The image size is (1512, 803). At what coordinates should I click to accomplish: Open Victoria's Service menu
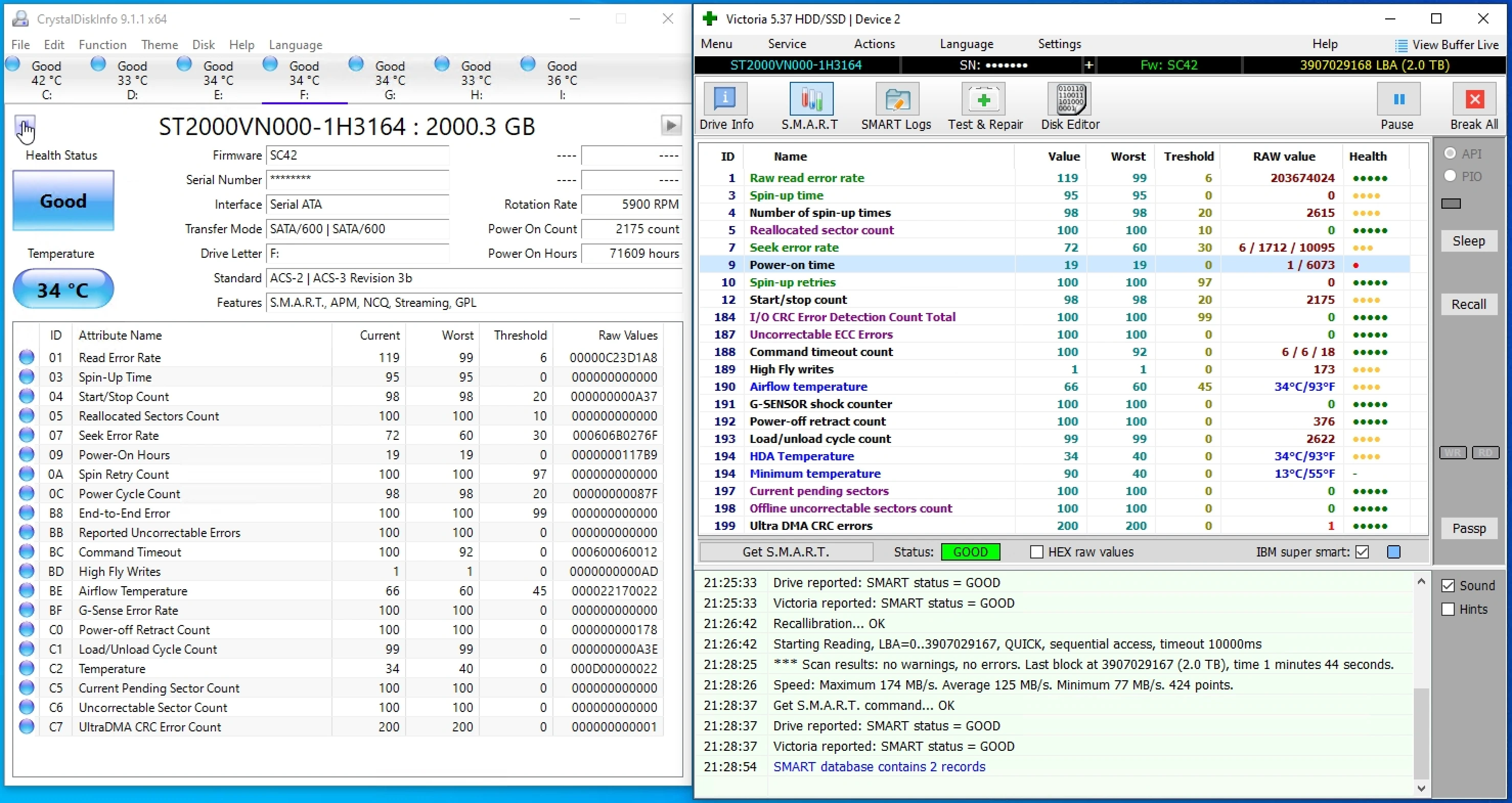(787, 44)
